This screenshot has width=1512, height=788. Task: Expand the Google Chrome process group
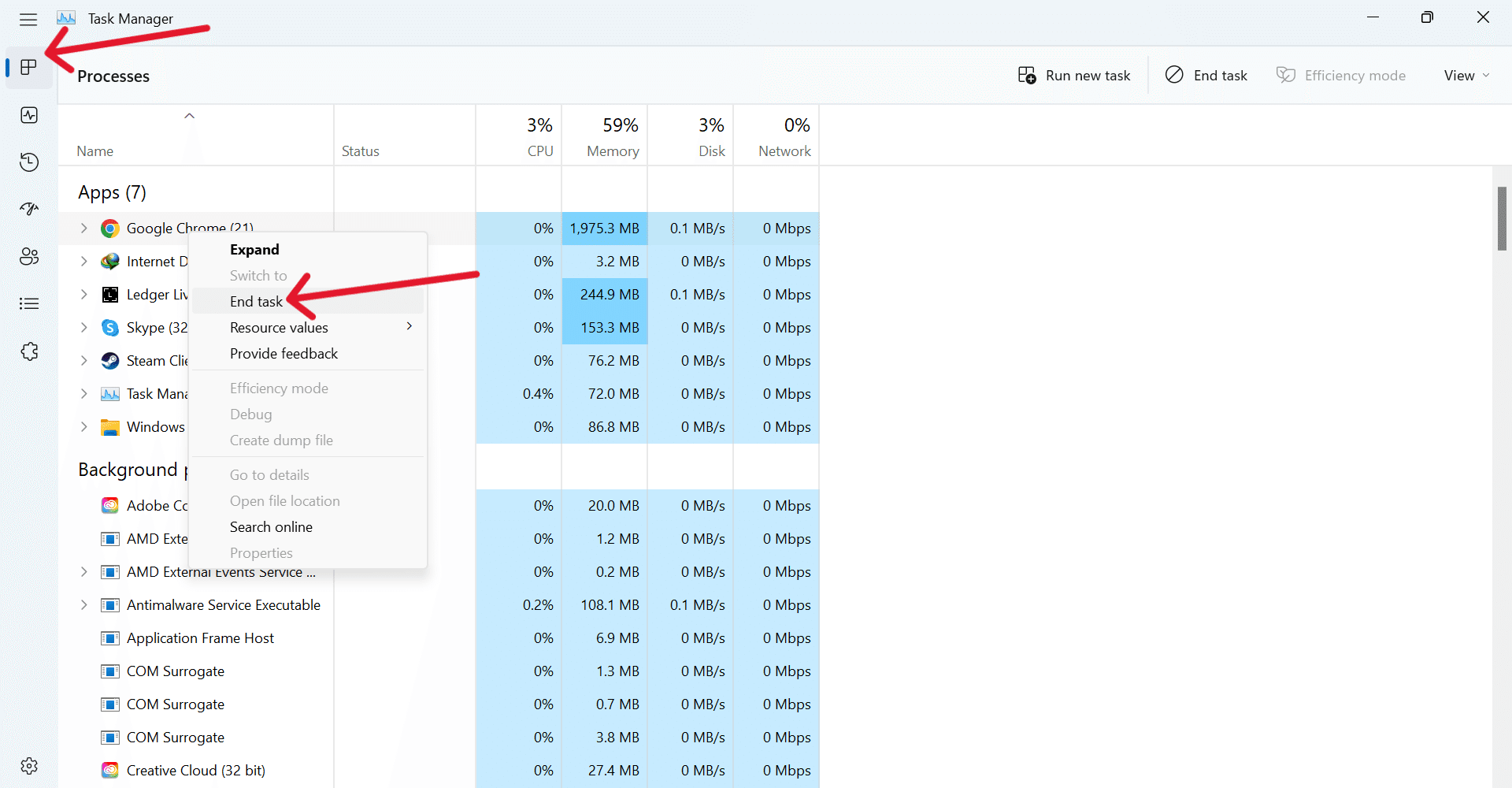tap(84, 229)
